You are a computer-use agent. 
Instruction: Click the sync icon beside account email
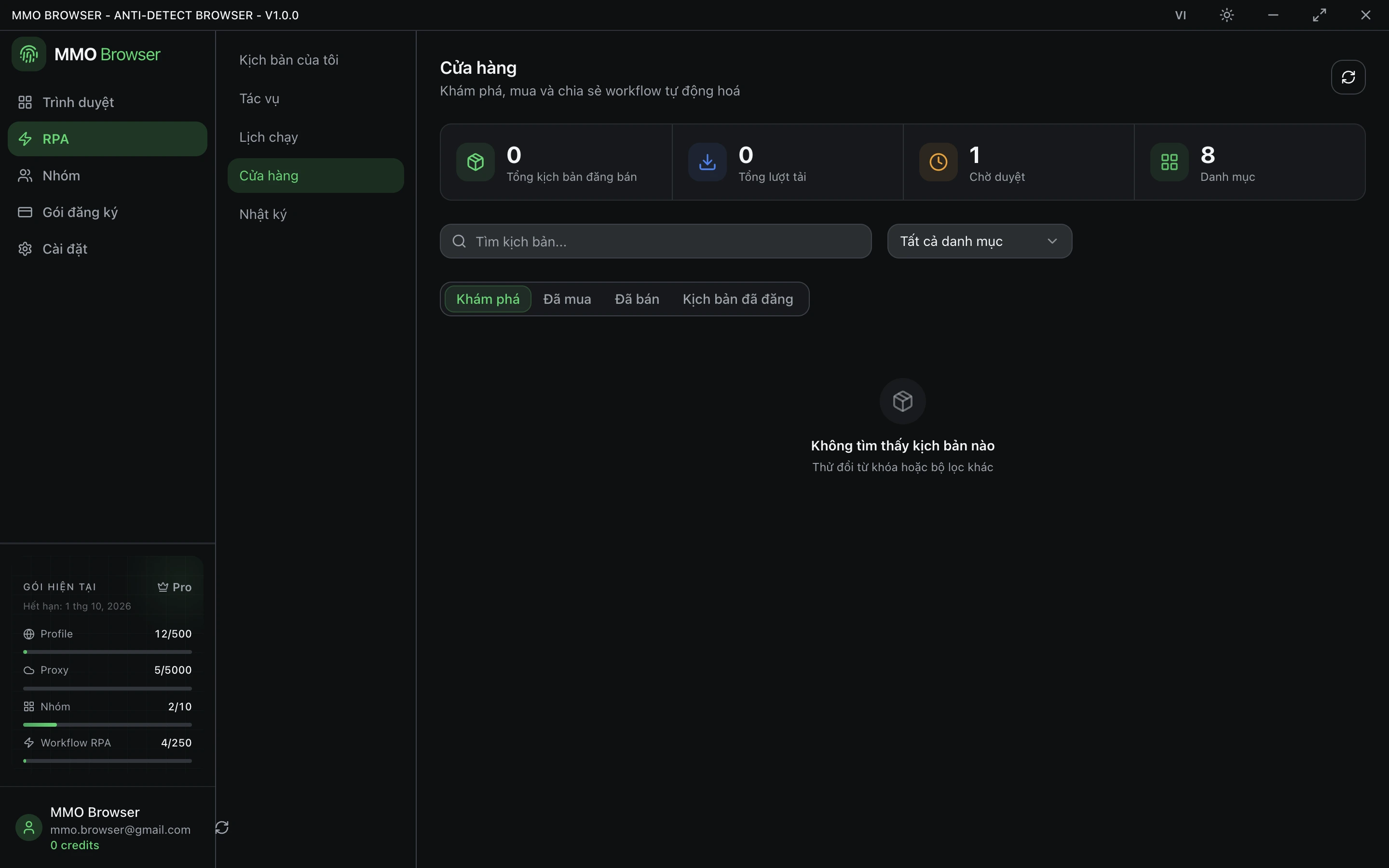222,827
